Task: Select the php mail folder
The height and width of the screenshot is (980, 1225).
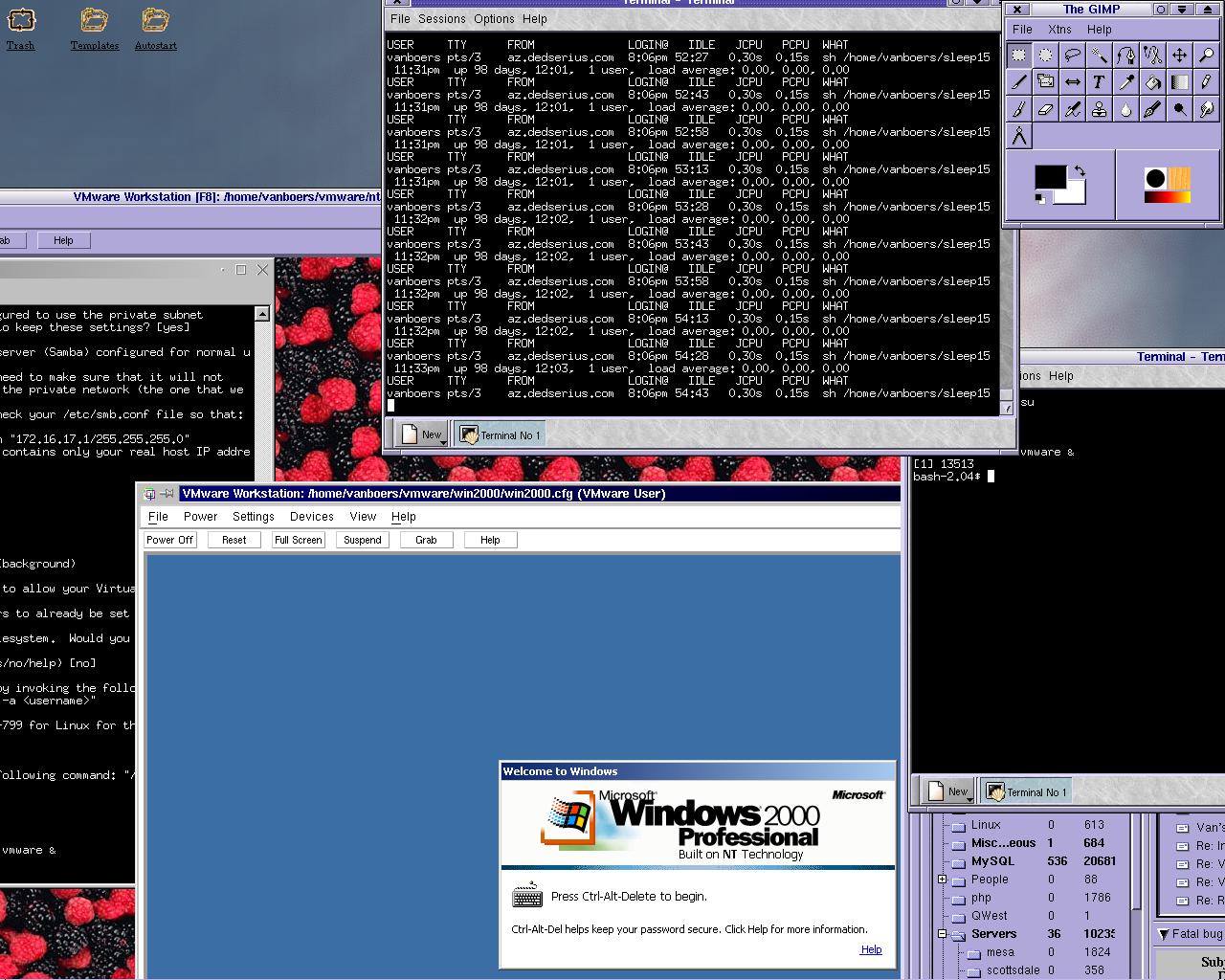Action: coord(981,897)
